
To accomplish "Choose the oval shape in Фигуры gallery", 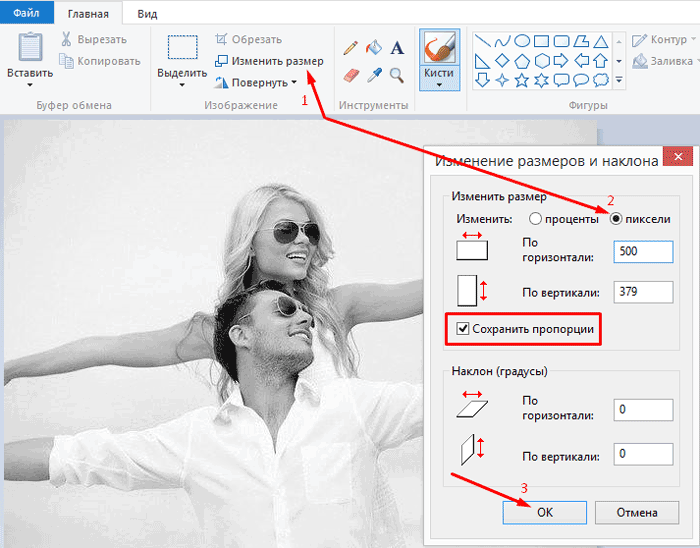I will tap(522, 42).
